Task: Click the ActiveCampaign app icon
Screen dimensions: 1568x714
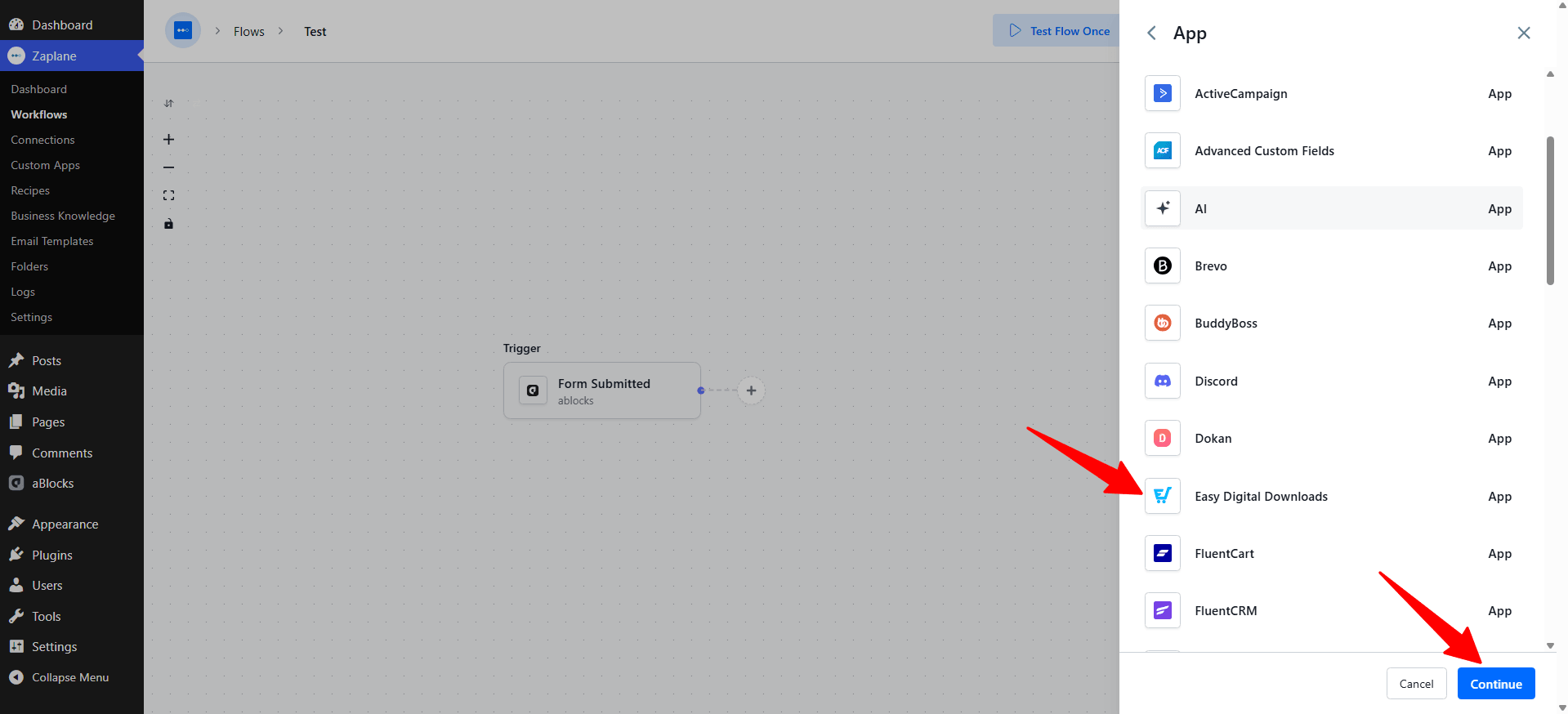Action: pyautogui.click(x=1163, y=94)
